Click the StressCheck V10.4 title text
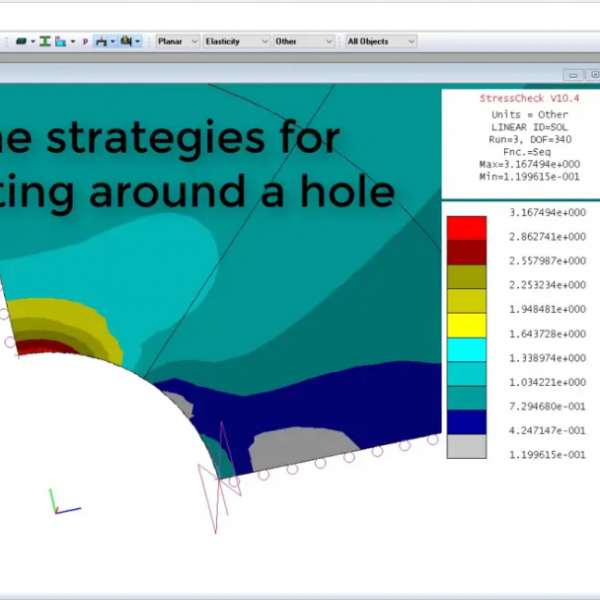 point(530,98)
